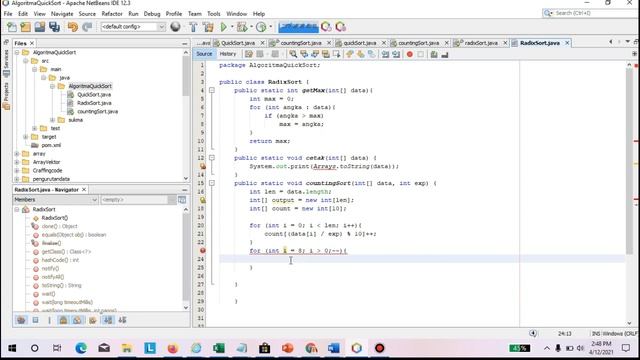Select RadixSort.java in the Files tree
The image size is (640, 360).
coord(94,103)
